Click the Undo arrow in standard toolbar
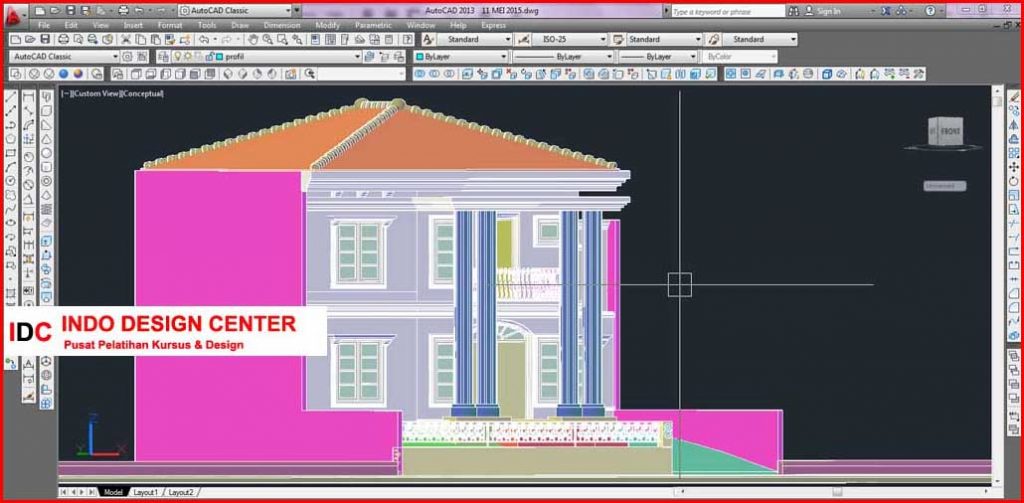 click(204, 40)
